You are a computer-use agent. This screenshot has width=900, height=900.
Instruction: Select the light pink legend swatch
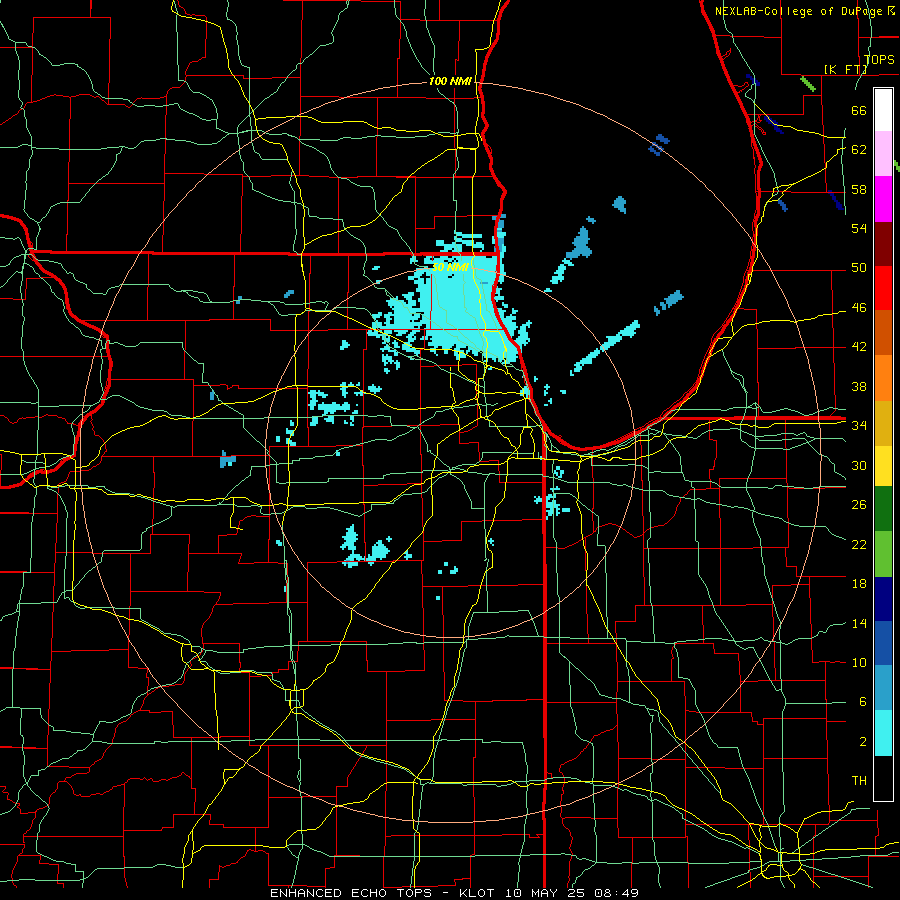pos(883,154)
